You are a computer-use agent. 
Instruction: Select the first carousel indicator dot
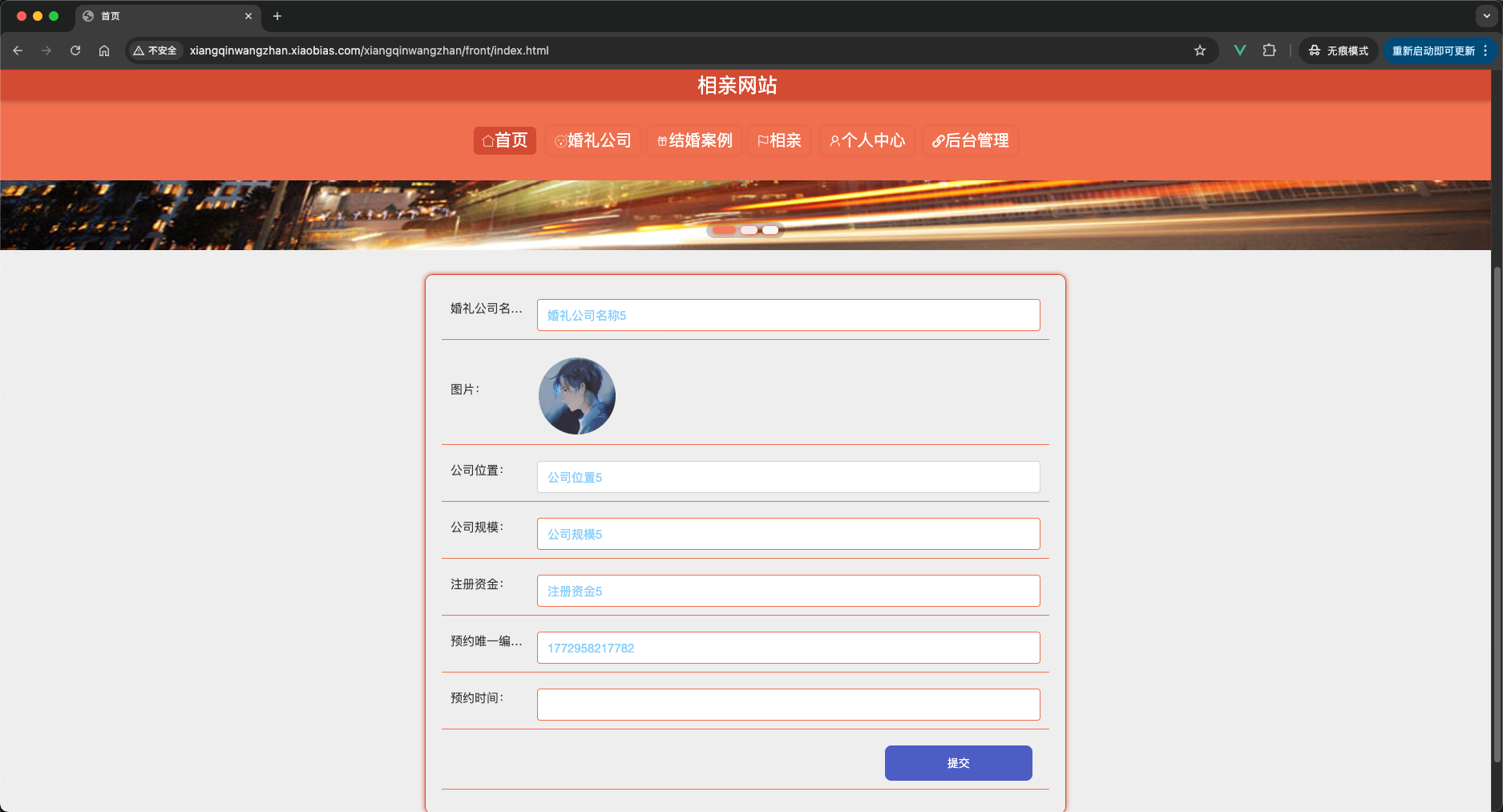[x=724, y=230]
